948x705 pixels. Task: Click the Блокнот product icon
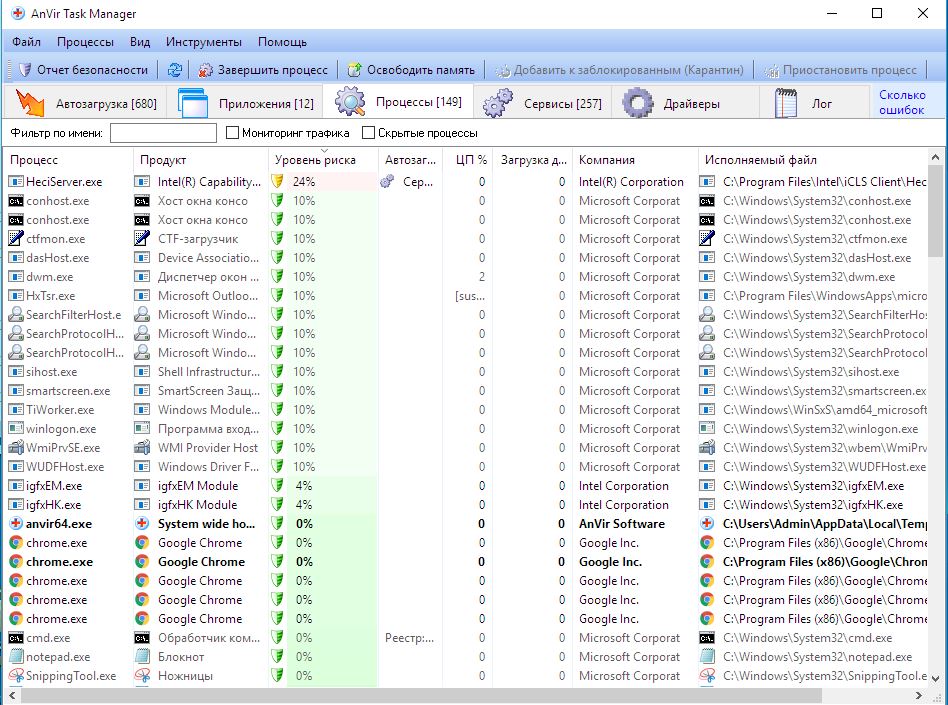[143, 657]
